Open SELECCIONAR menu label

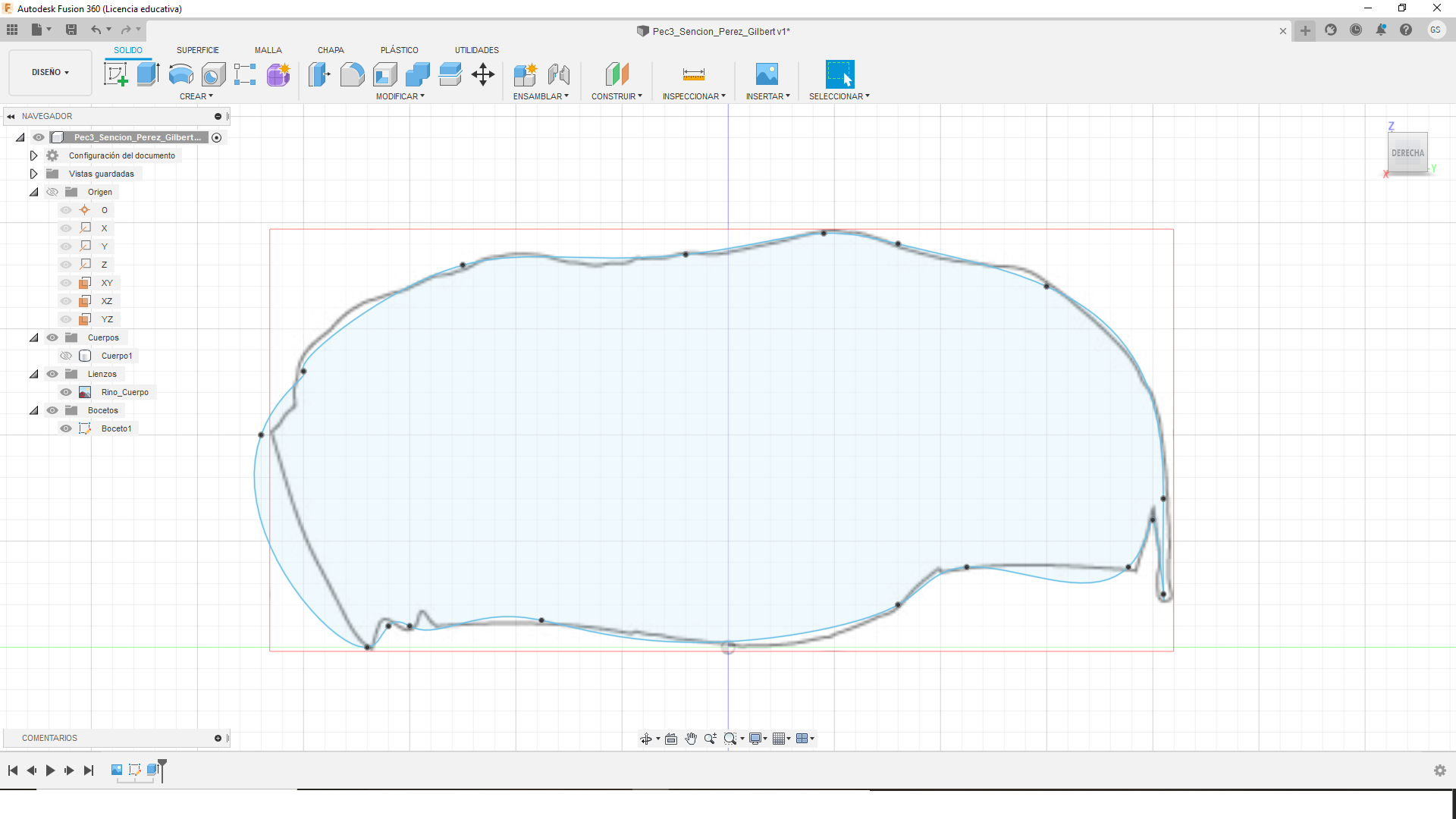839,96
